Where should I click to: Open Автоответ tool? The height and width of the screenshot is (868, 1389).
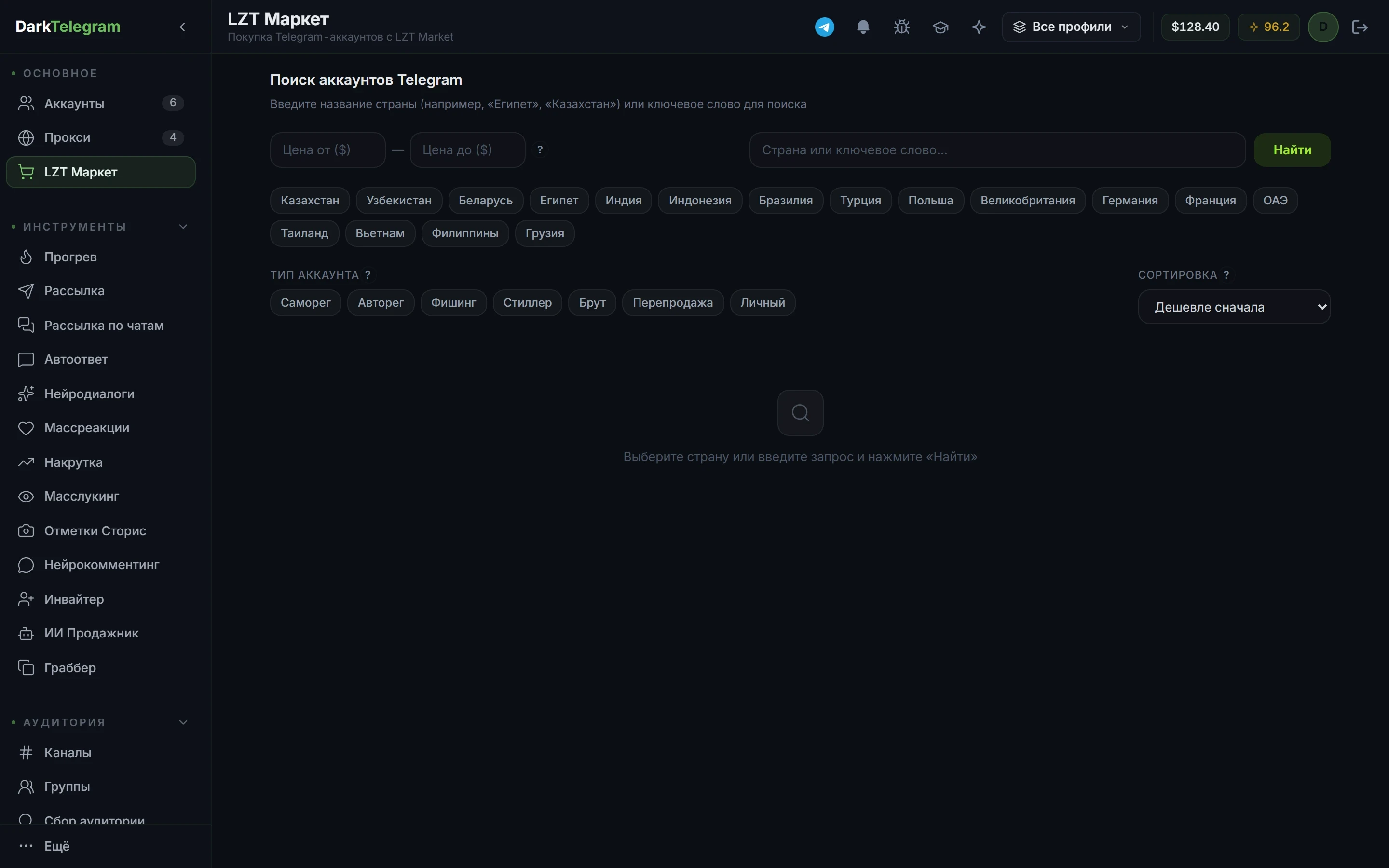click(100, 359)
